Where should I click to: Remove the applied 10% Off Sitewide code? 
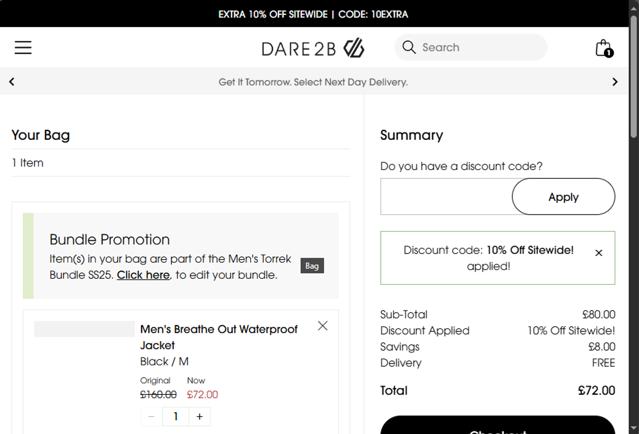tap(598, 253)
